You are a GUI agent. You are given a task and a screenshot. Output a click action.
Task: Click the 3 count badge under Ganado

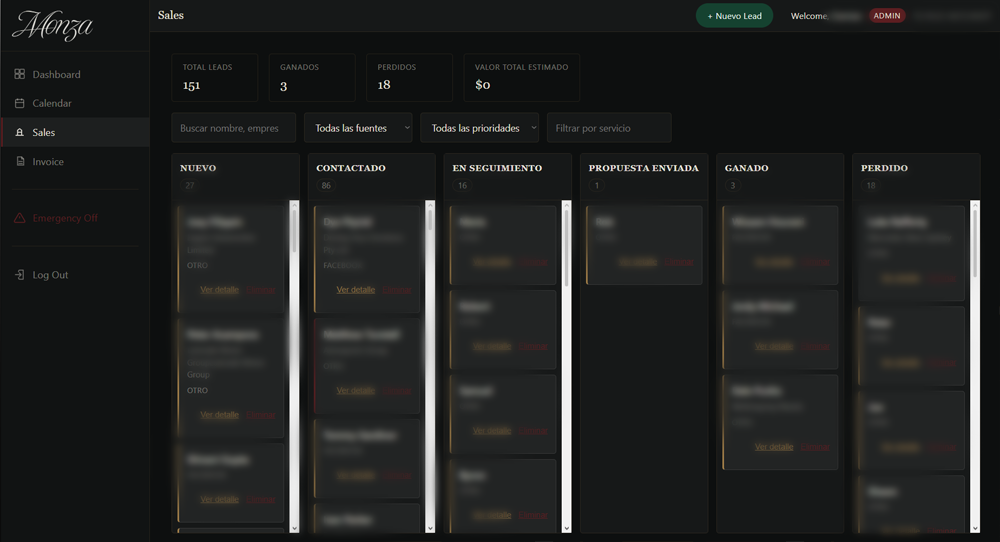[x=733, y=186]
